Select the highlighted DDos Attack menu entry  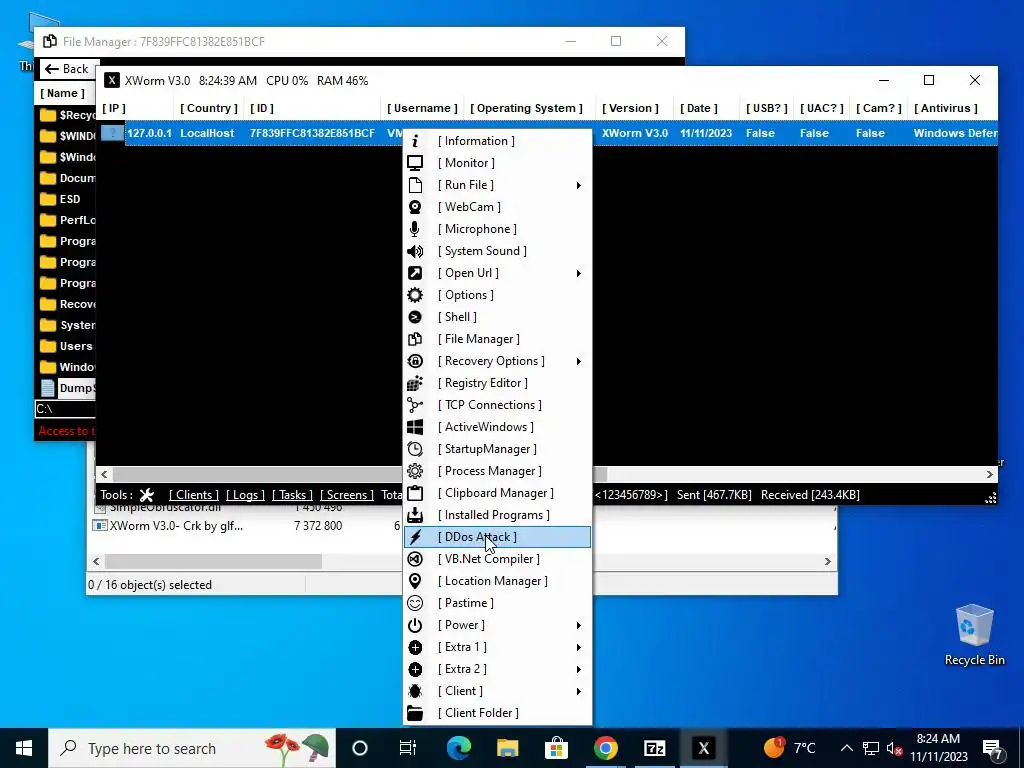pos(498,537)
